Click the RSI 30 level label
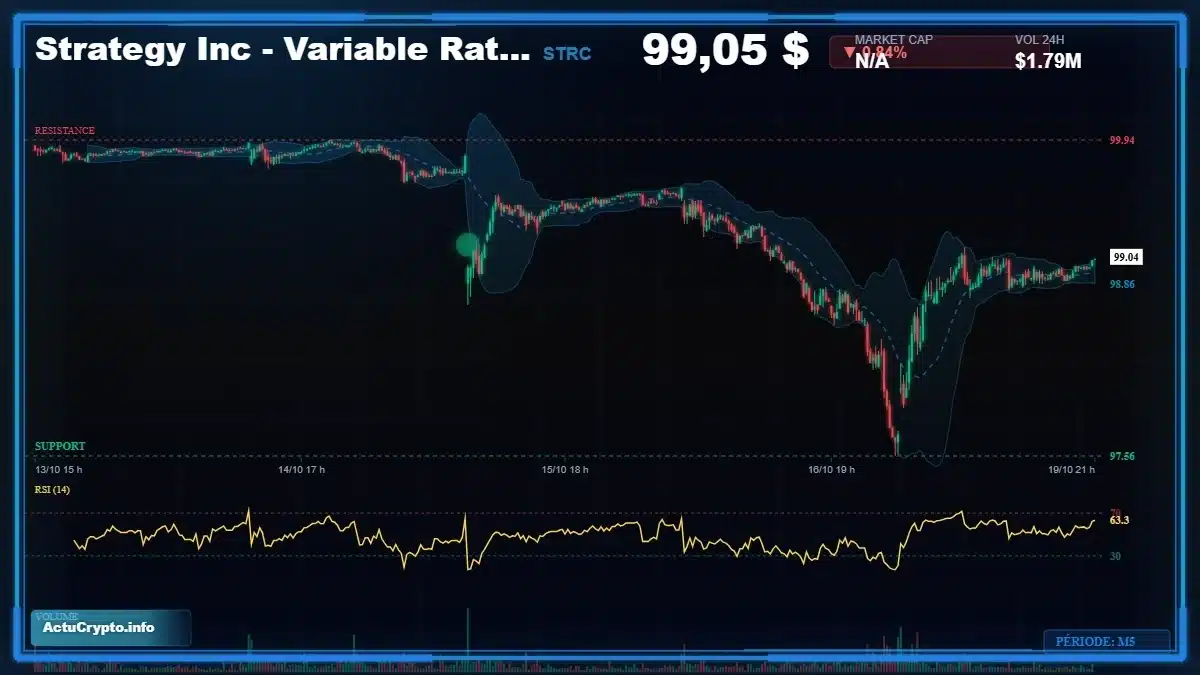 tap(1114, 556)
